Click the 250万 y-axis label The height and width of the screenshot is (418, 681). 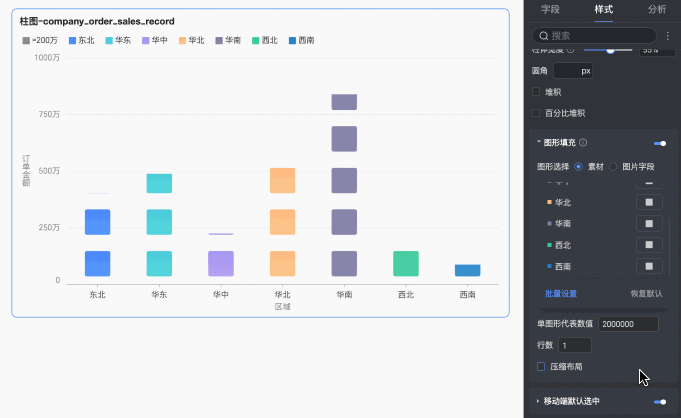coord(49,227)
